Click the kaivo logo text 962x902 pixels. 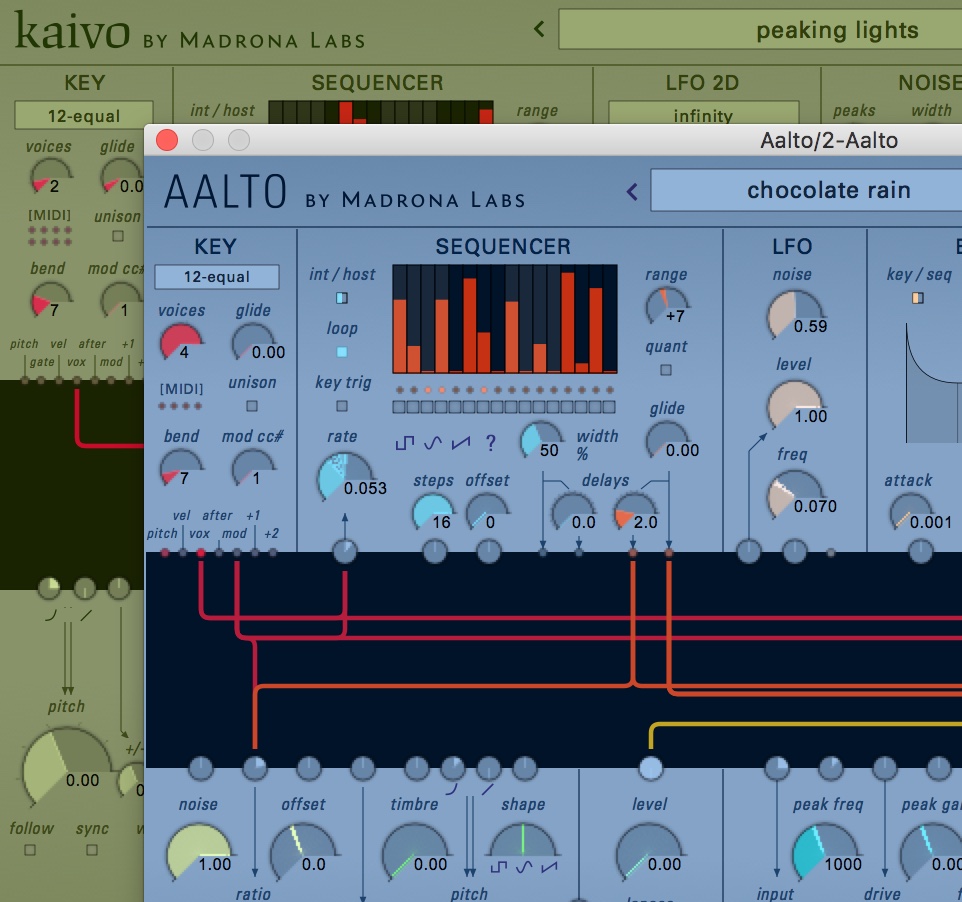(72, 32)
